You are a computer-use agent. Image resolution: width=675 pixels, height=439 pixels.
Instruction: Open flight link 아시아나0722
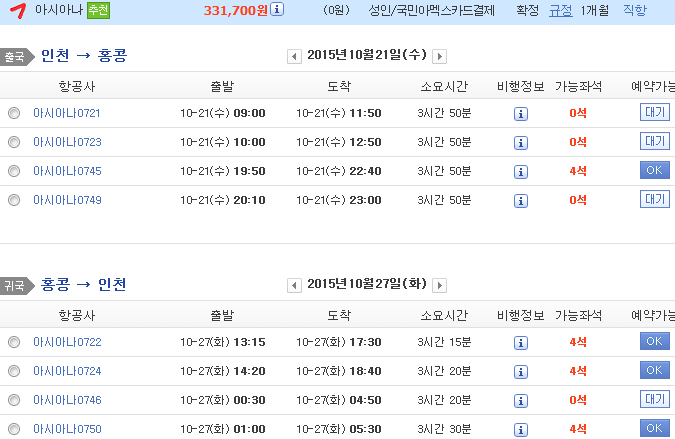pyautogui.click(x=67, y=342)
